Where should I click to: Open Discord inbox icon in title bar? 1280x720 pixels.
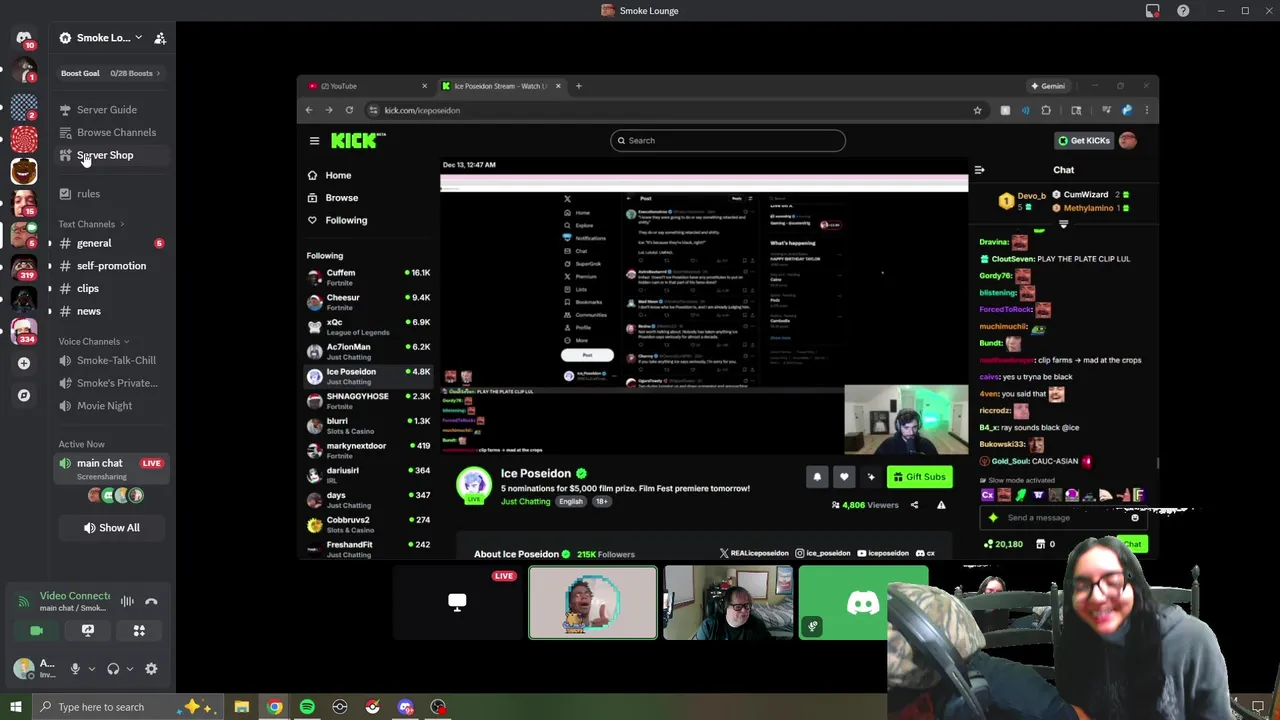1153,11
